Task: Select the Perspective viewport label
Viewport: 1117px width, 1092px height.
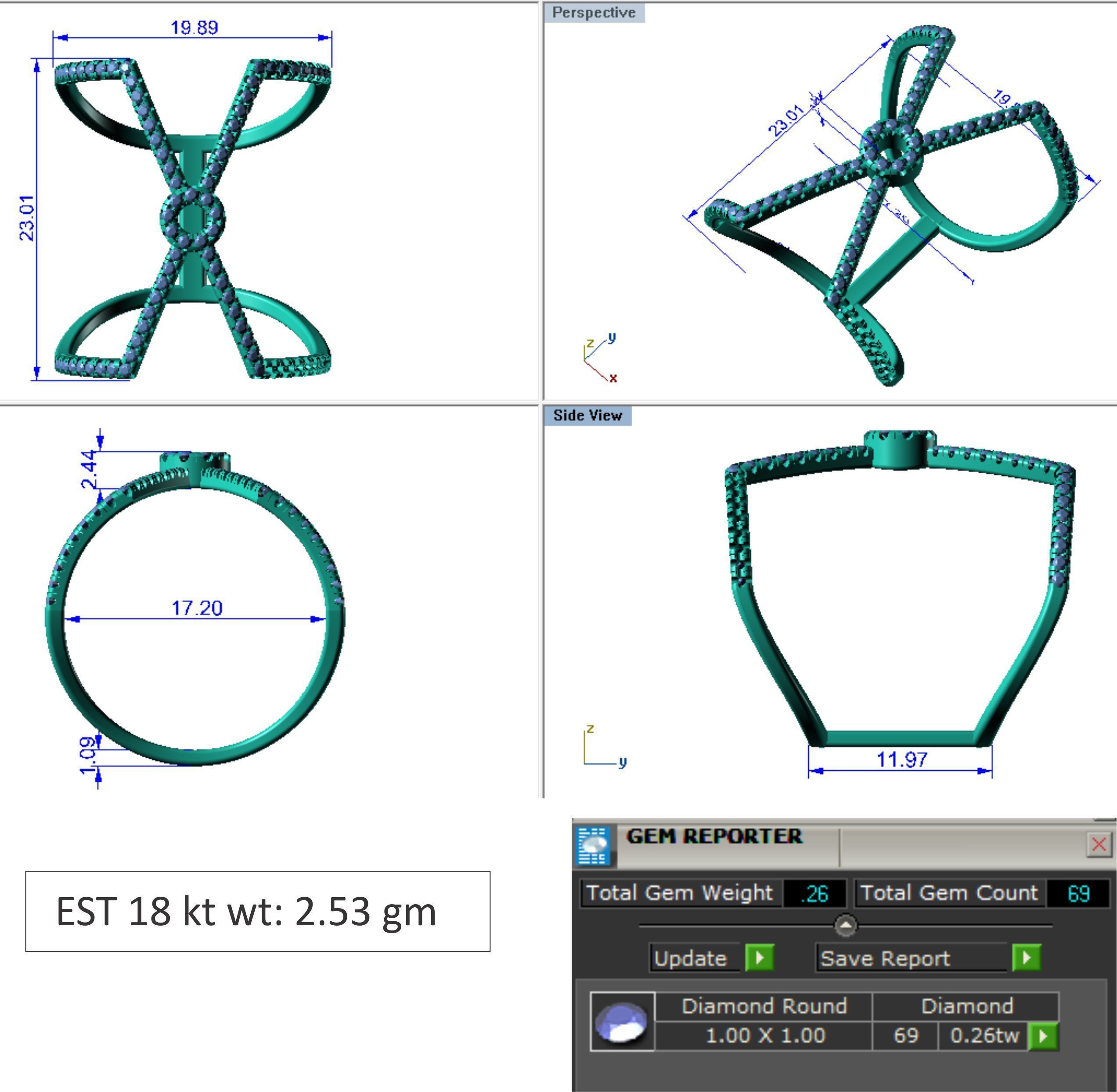Action: [594, 13]
